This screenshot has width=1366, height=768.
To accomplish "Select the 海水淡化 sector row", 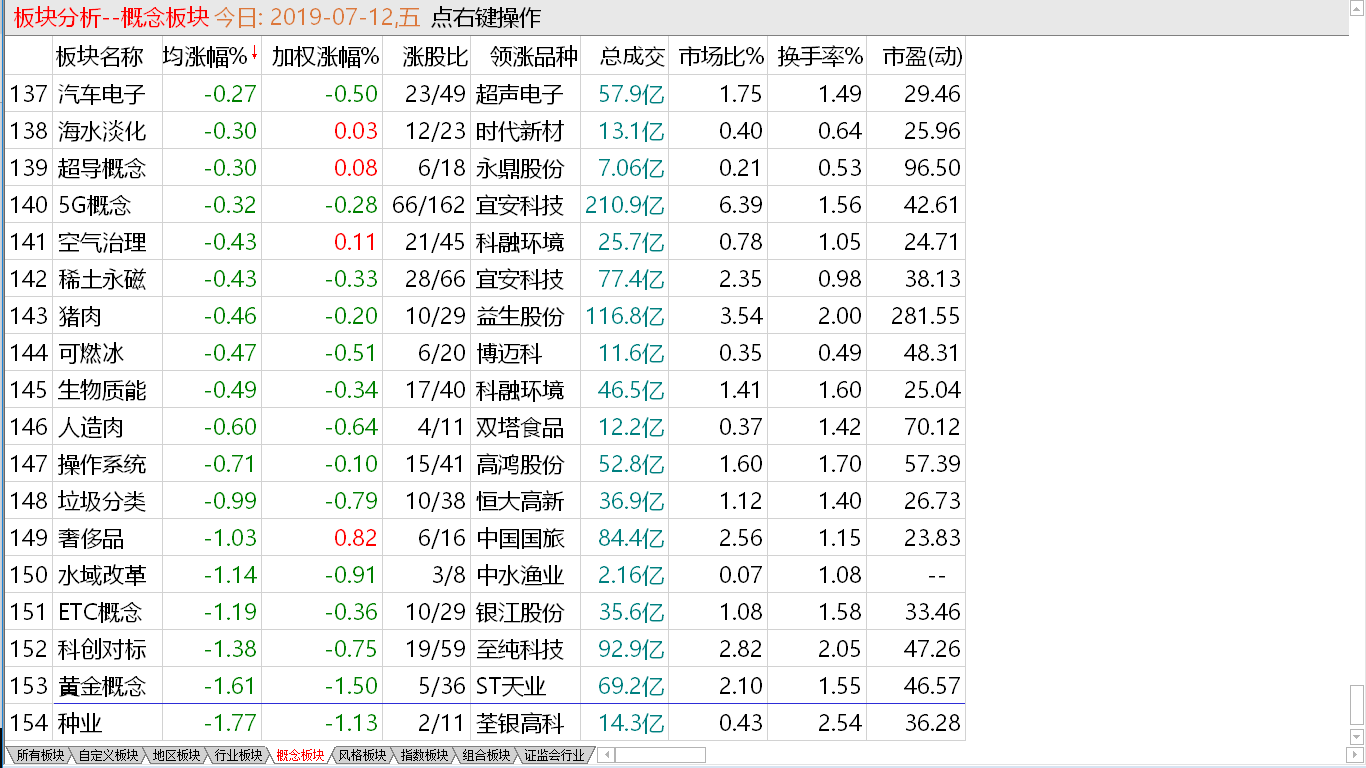I will 486,131.
